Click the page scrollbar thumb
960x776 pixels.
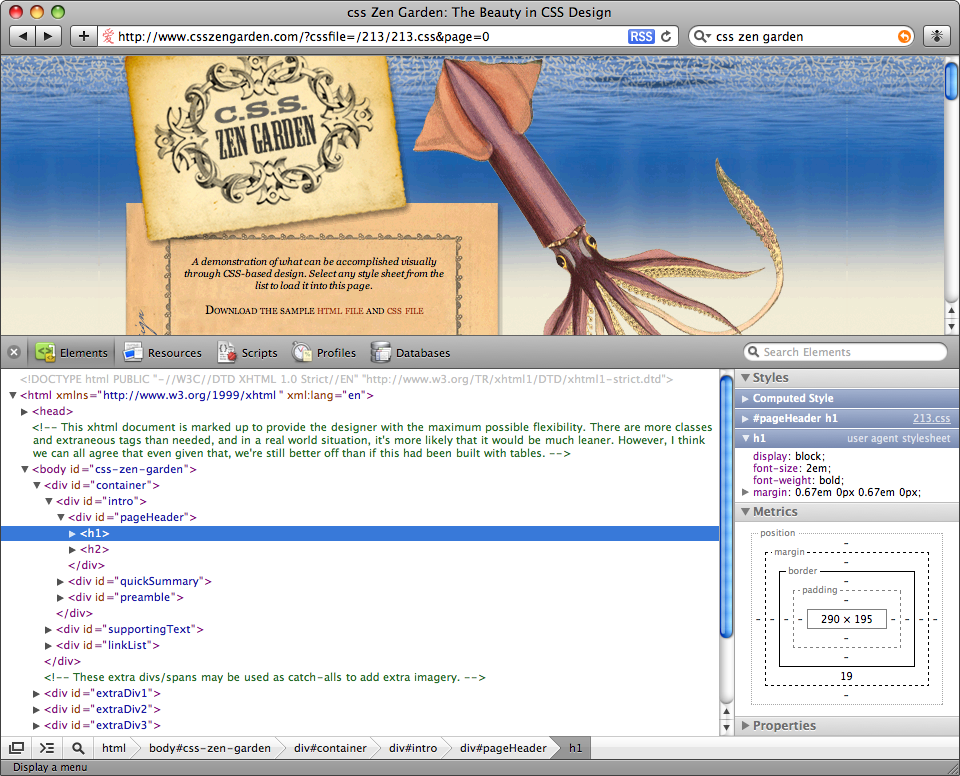click(951, 80)
